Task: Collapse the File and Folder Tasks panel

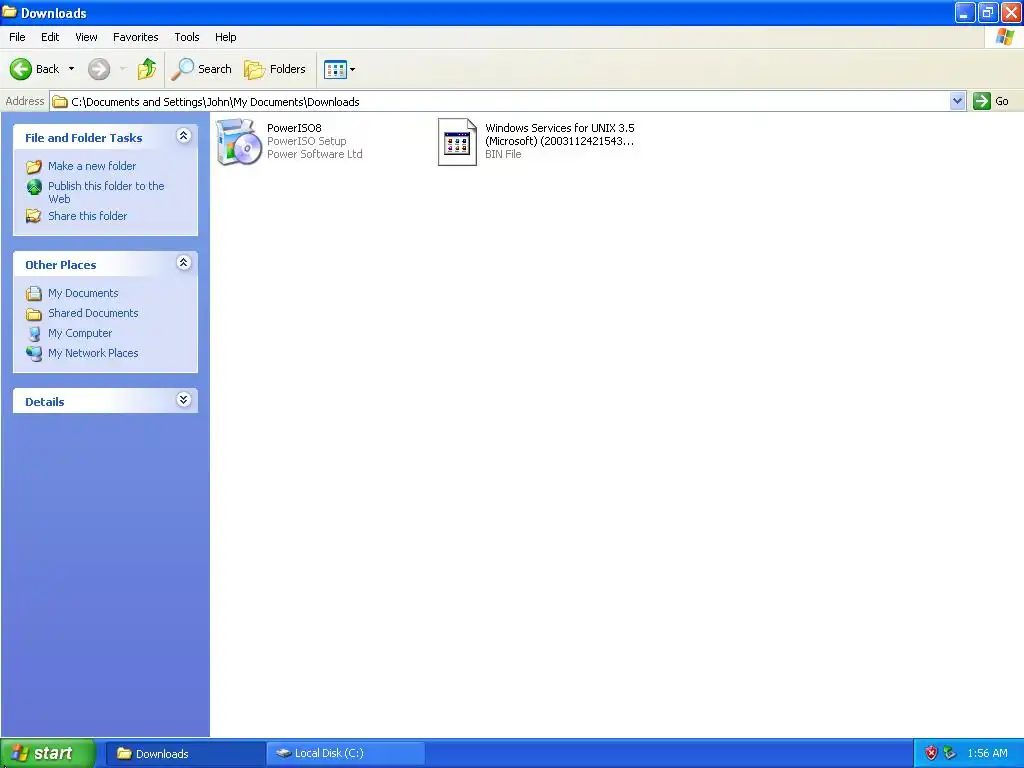Action: pyautogui.click(x=184, y=136)
